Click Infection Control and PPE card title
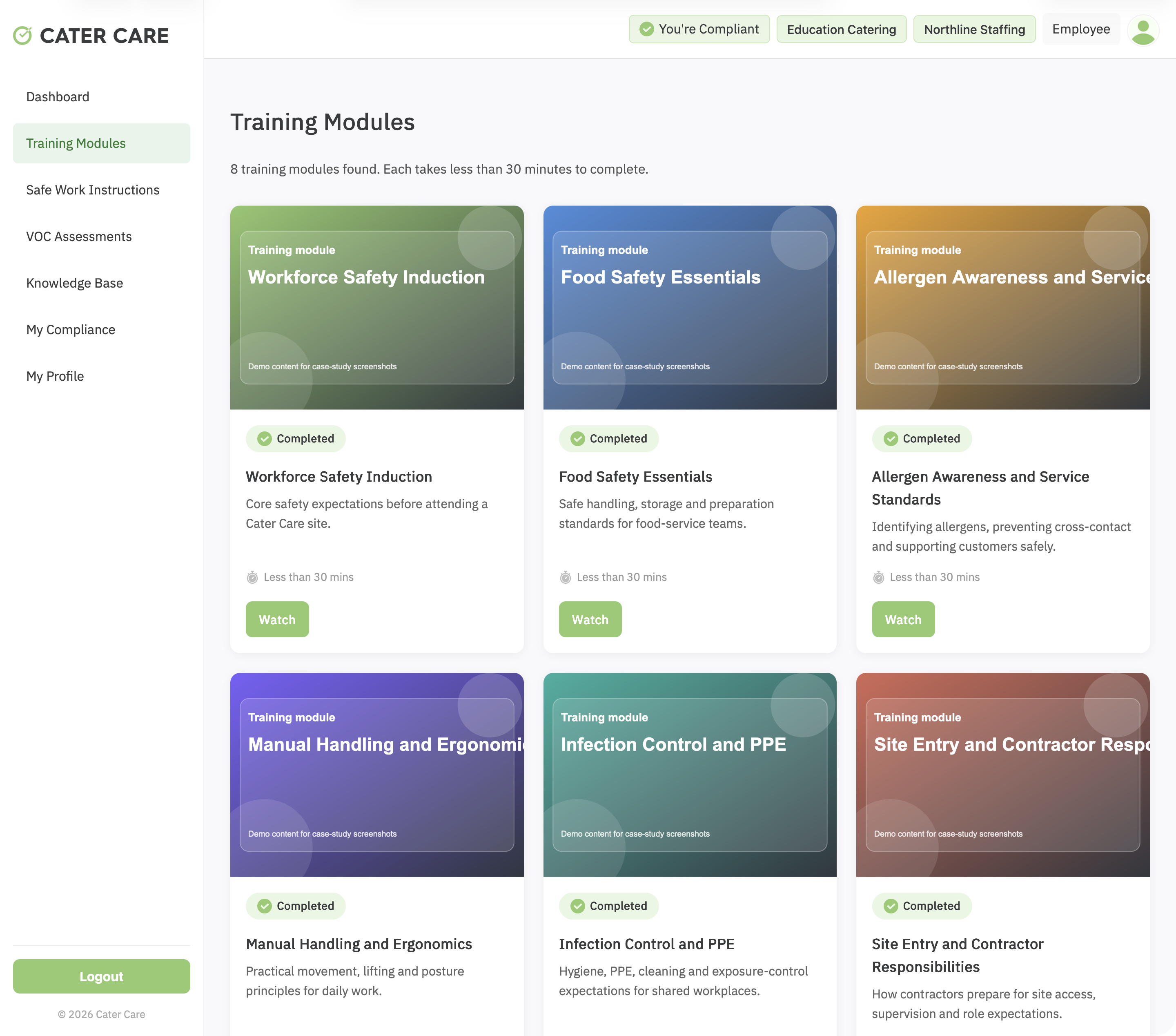Image resolution: width=1176 pixels, height=1036 pixels. point(646,944)
